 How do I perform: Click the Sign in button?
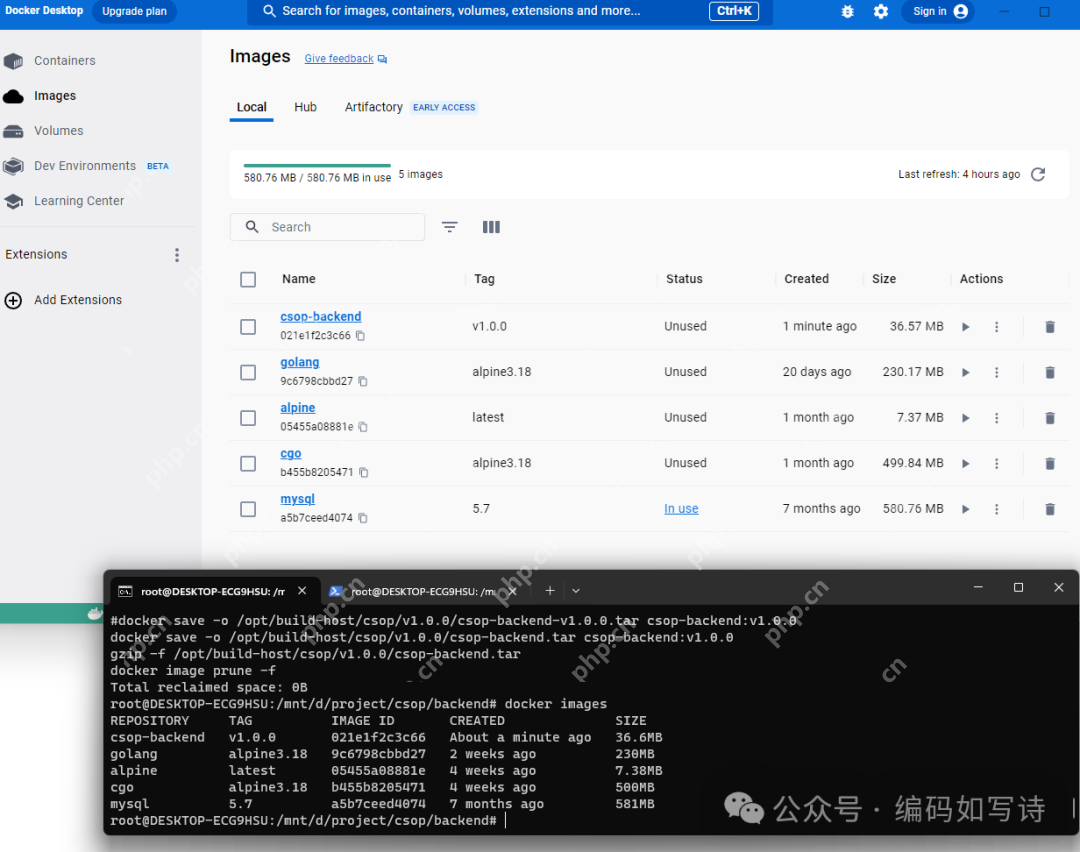pyautogui.click(x=938, y=12)
